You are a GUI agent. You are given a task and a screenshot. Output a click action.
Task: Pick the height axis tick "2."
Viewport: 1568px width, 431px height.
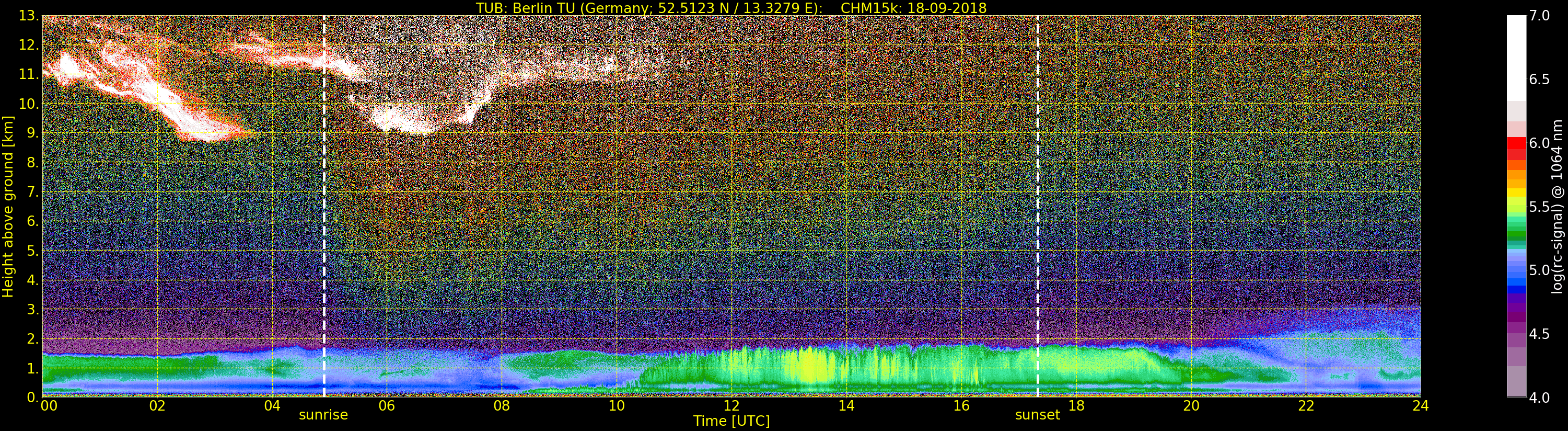[x=33, y=338]
